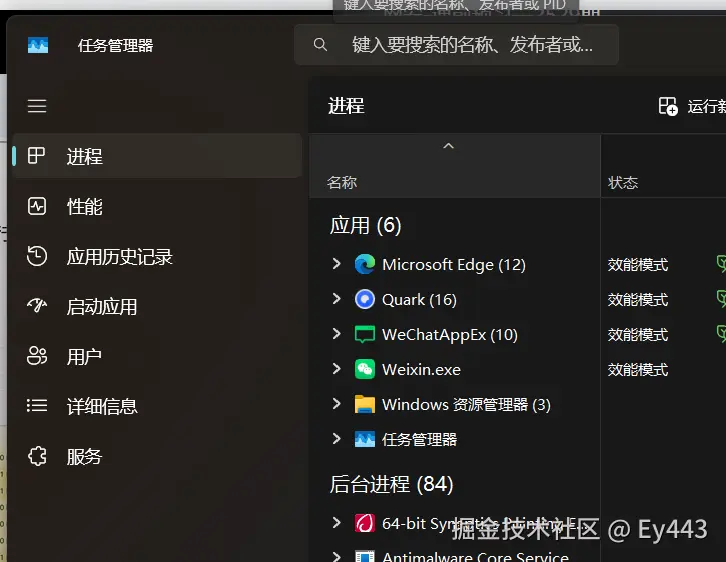
Task: Open the 详细信息 page
Action: (157, 406)
